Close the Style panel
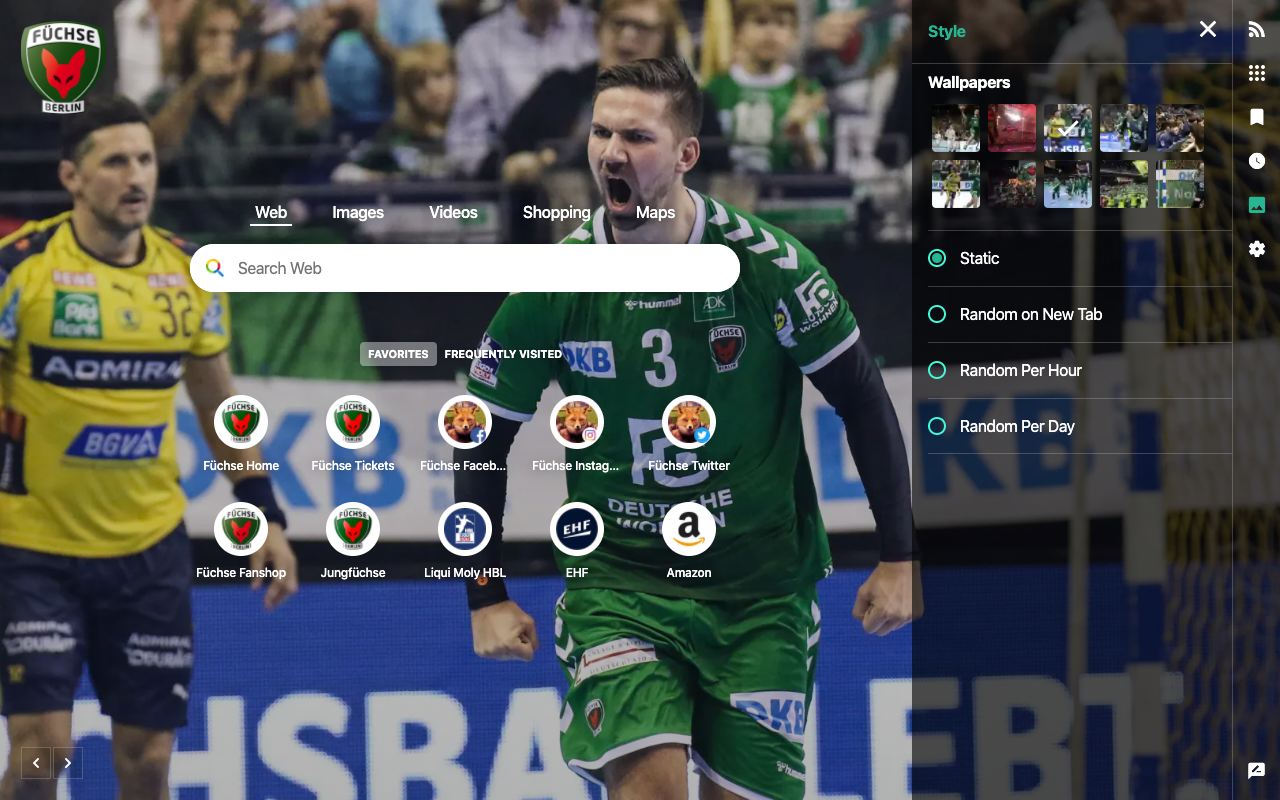 click(x=1208, y=29)
